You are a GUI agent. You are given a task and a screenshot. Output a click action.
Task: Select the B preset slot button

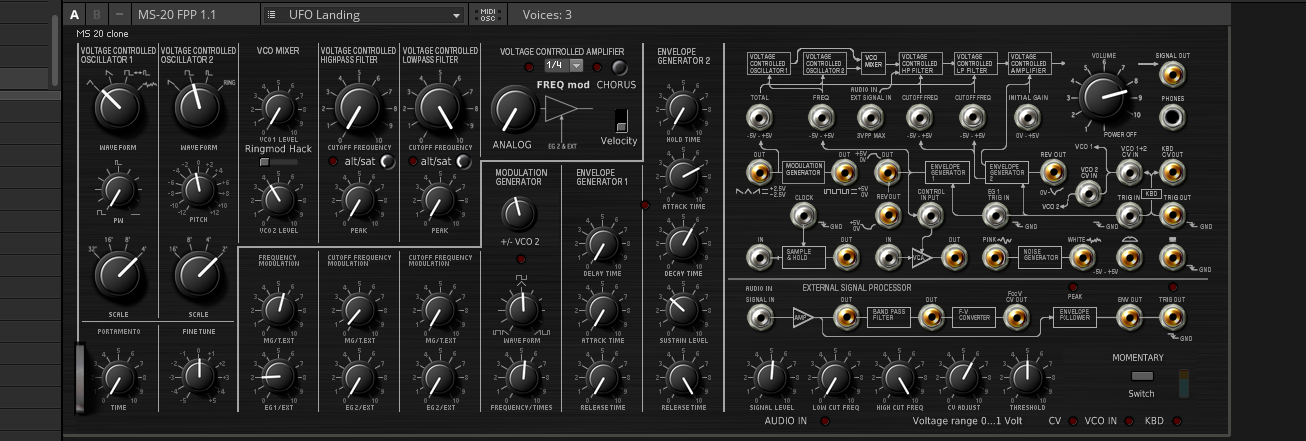coord(97,15)
